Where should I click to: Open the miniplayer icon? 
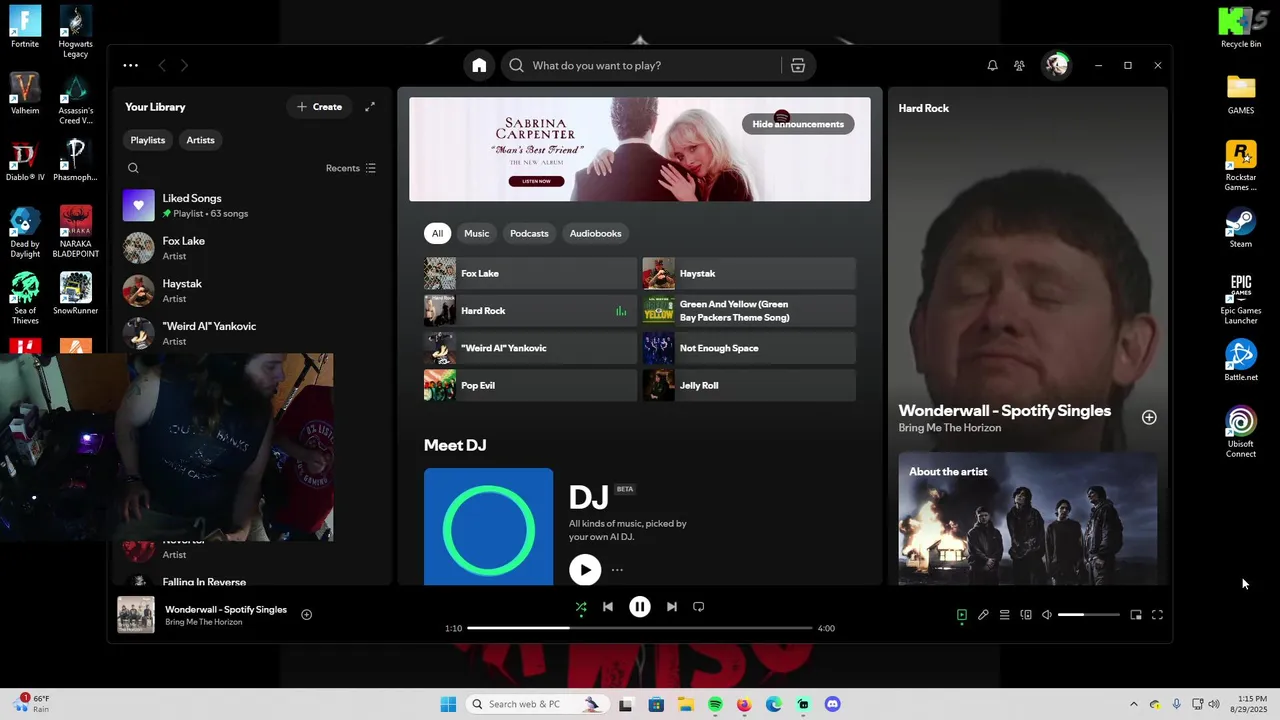(1136, 615)
